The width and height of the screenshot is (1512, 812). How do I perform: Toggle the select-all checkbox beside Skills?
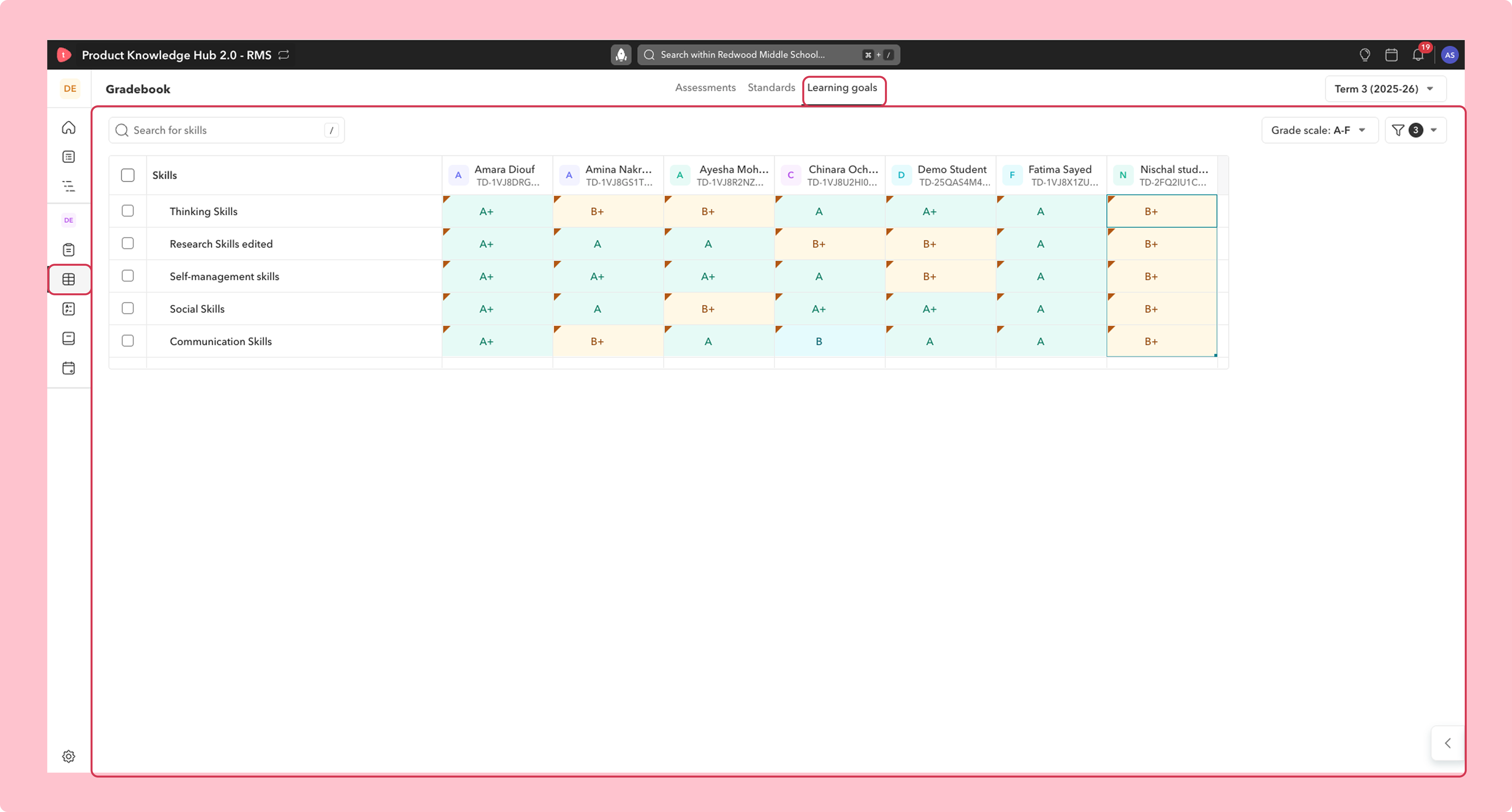[x=127, y=175]
